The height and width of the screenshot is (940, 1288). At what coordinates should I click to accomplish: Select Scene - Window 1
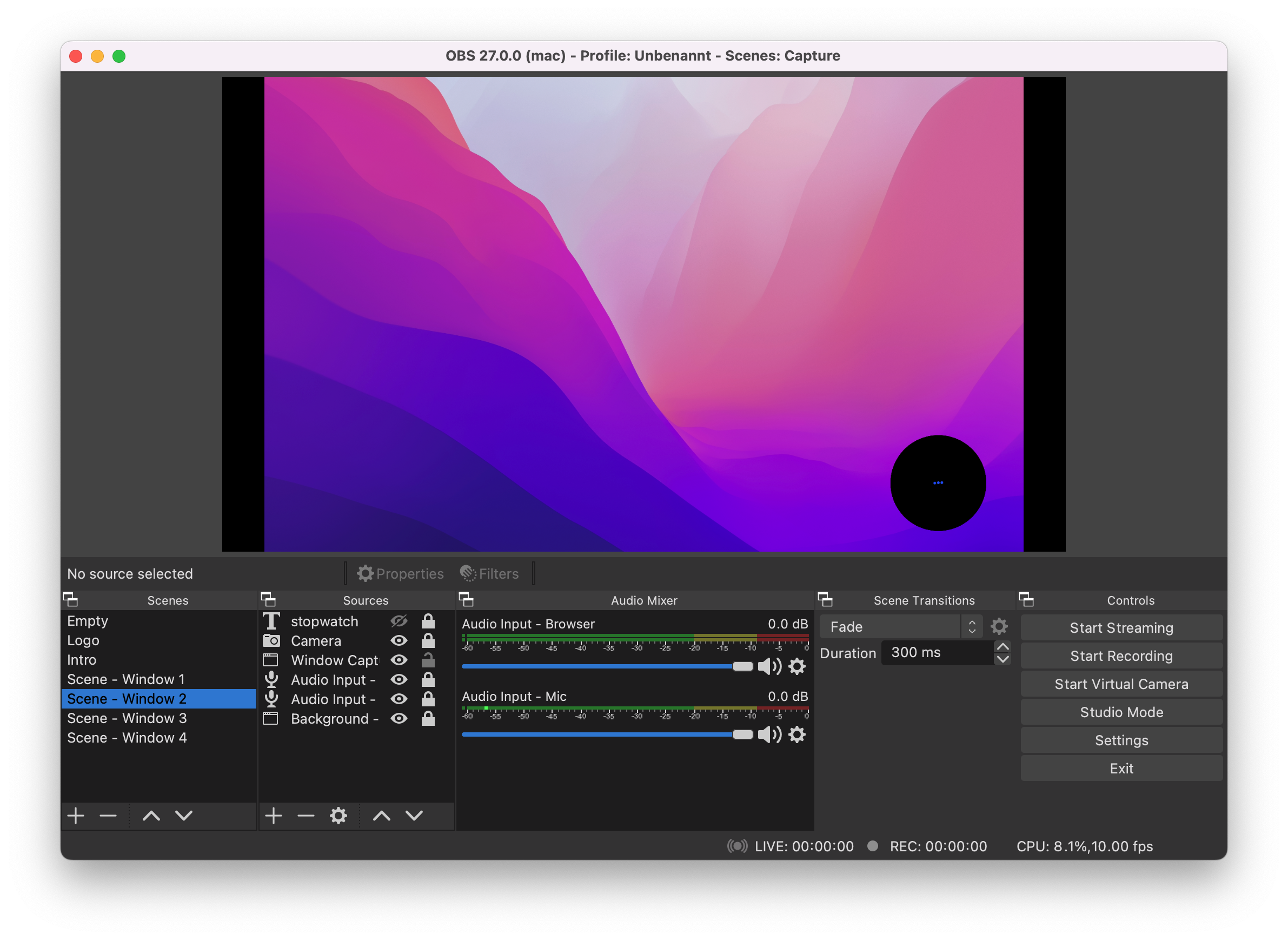coord(159,679)
